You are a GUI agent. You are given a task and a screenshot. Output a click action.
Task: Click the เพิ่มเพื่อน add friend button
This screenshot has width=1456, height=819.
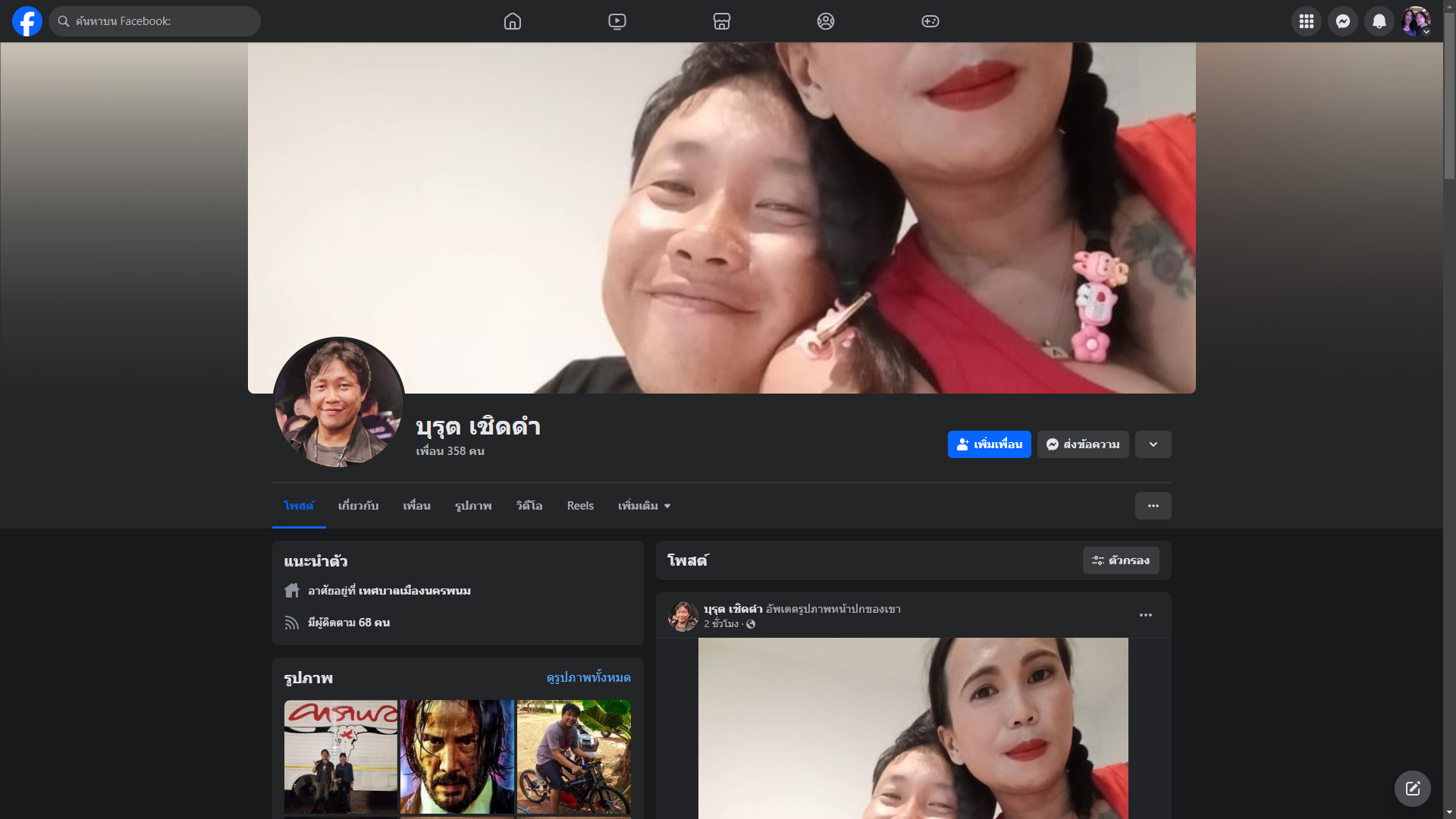tap(989, 444)
